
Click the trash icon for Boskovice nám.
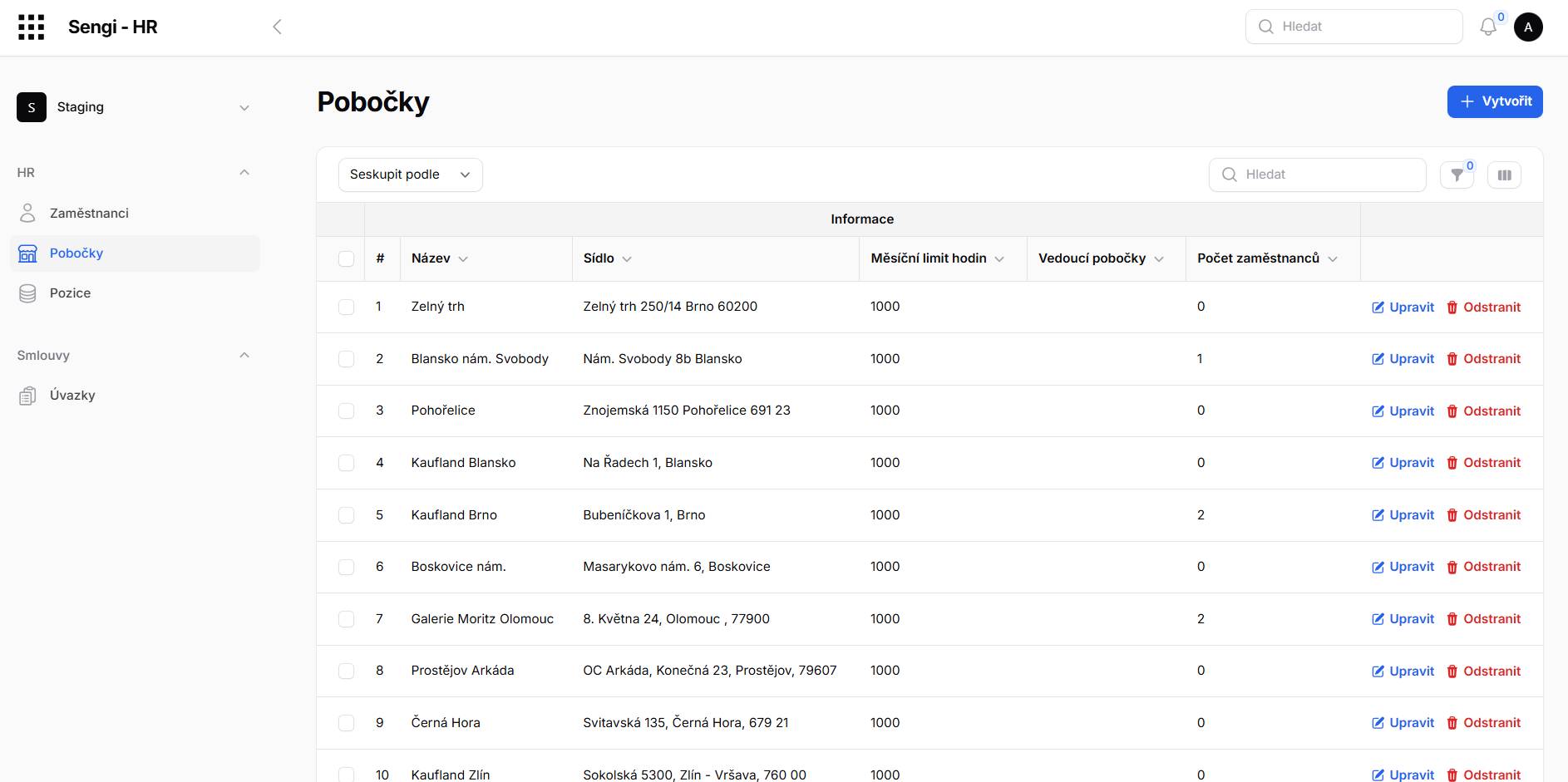1452,567
